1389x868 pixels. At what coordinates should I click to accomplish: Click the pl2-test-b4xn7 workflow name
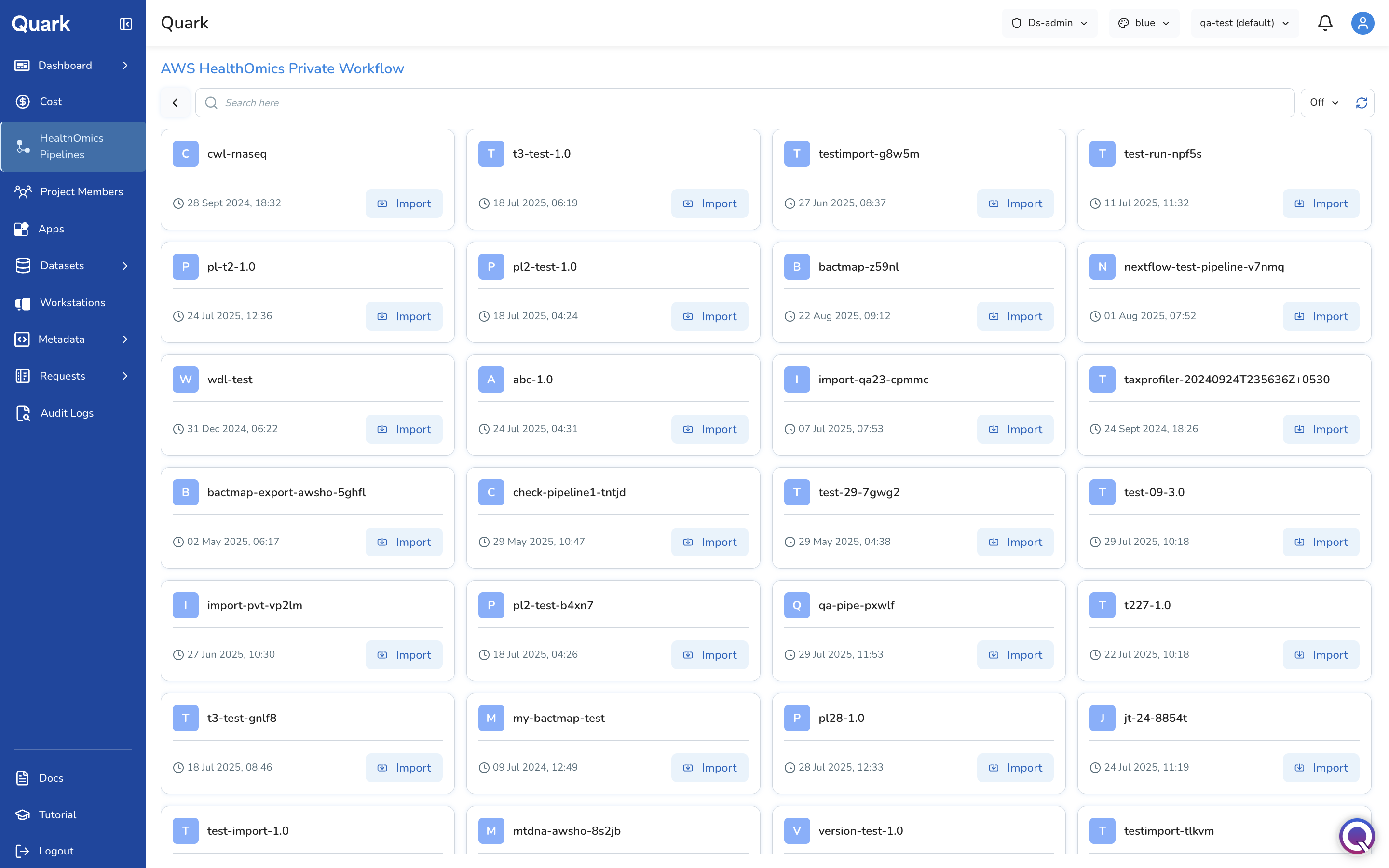tap(553, 605)
